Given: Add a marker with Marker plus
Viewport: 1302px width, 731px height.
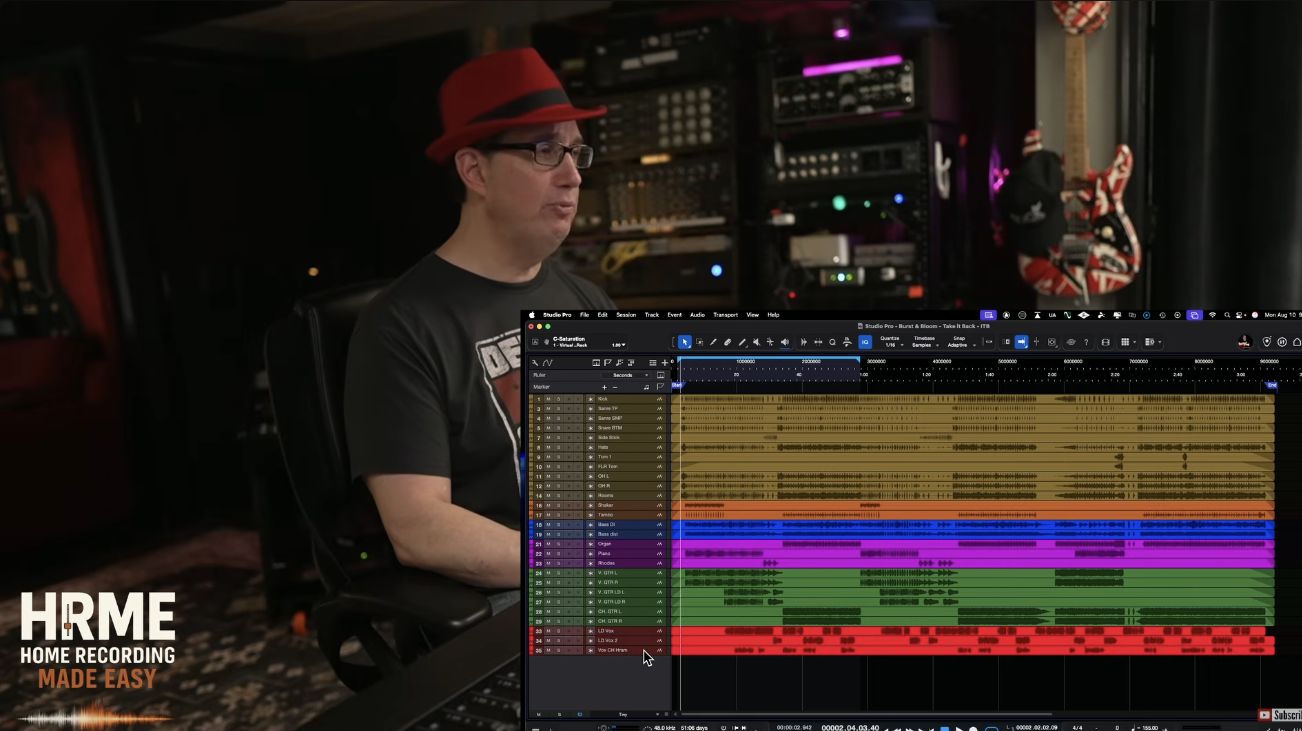Looking at the screenshot, I should click(x=604, y=387).
